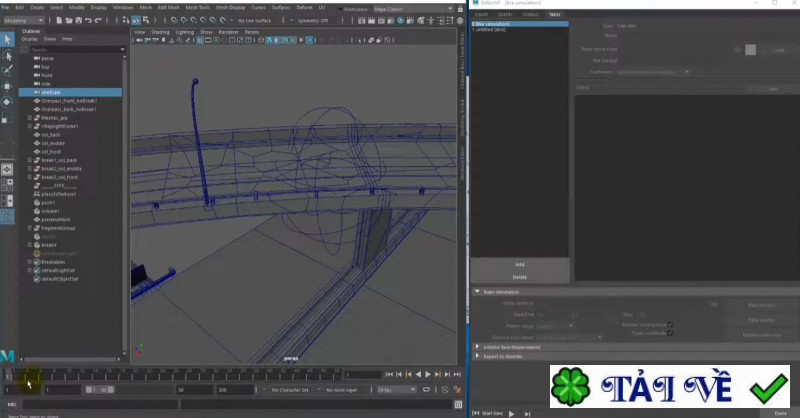This screenshot has width=800, height=418.
Task: Click go to start of playback range
Action: pyautogui.click(x=391, y=374)
